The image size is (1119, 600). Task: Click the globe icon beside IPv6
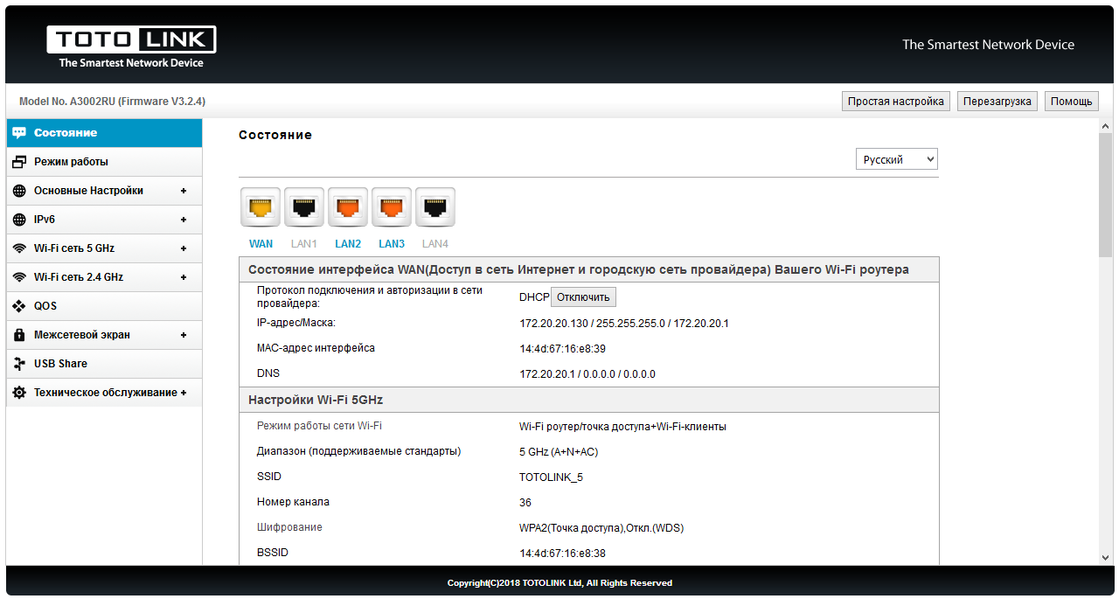19,220
